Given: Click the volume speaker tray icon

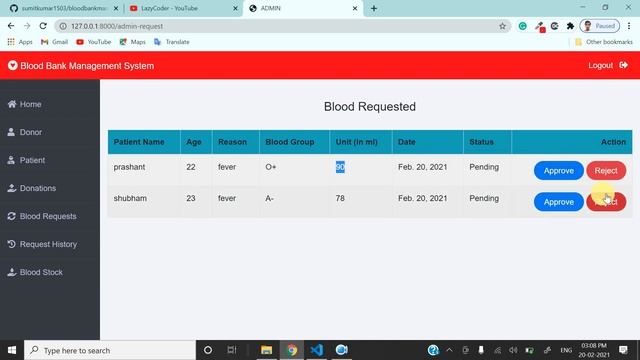Looking at the screenshot, I should click(513, 350).
